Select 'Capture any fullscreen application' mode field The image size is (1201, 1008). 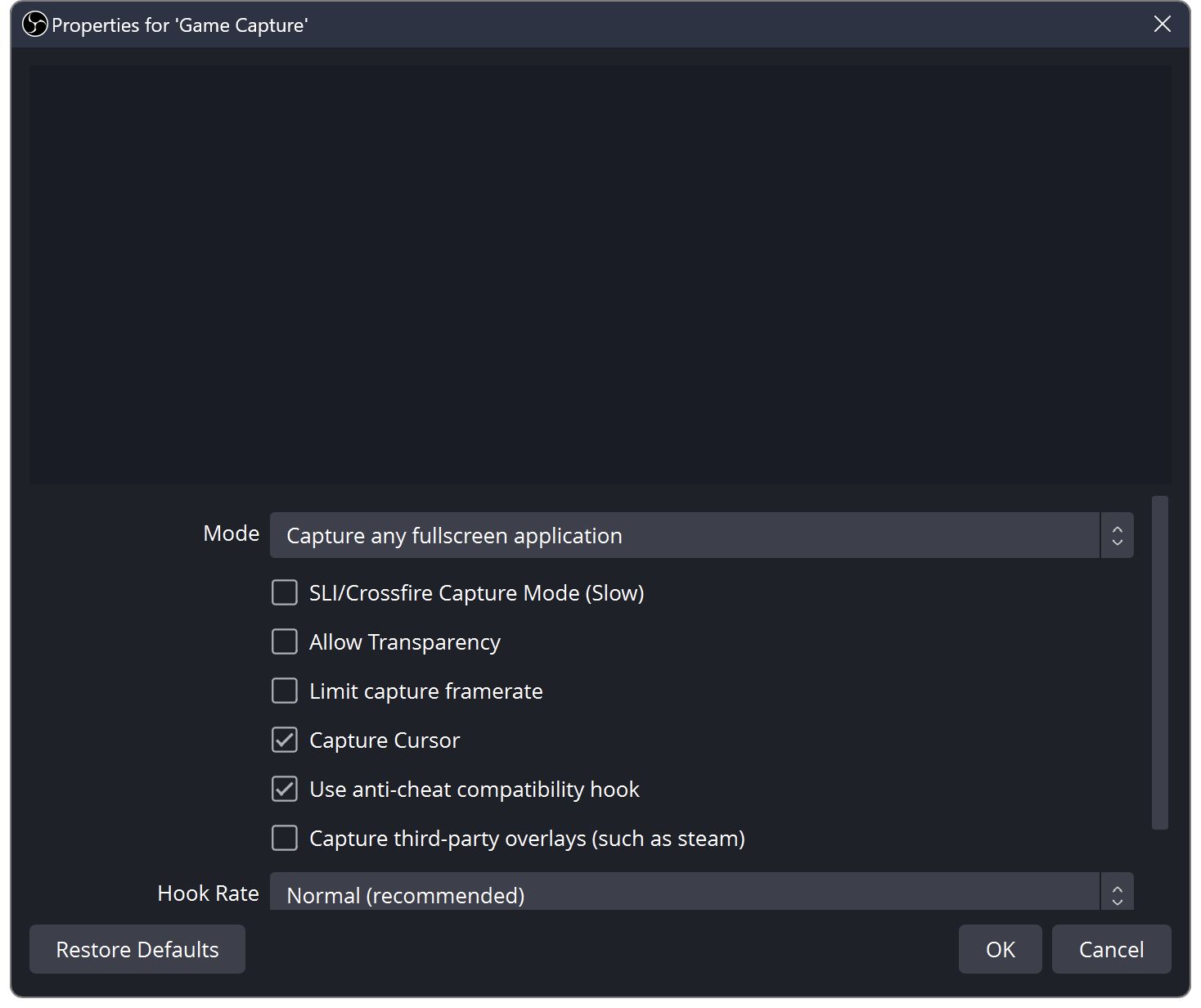click(573, 535)
